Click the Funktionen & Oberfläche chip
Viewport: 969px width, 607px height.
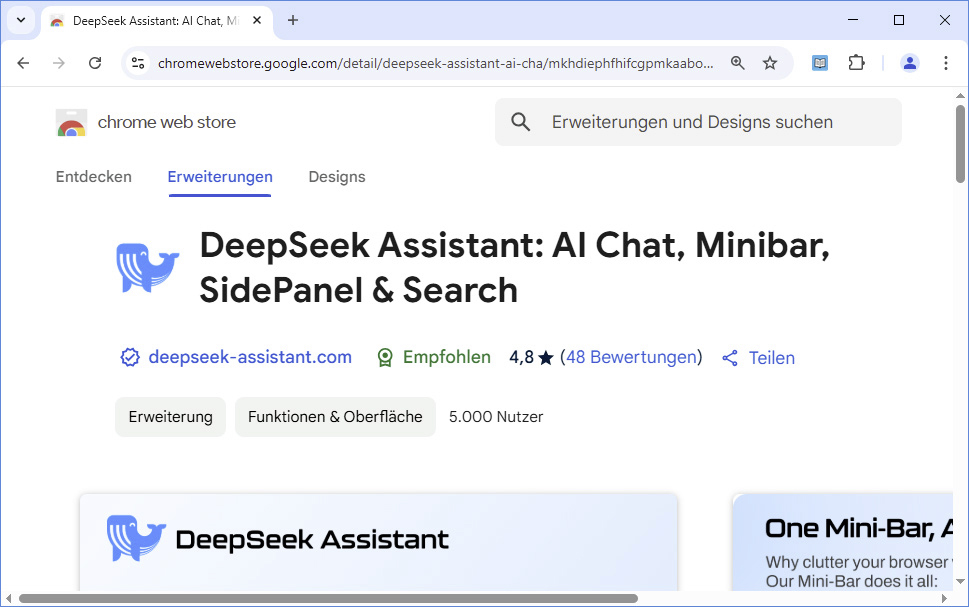tap(335, 417)
